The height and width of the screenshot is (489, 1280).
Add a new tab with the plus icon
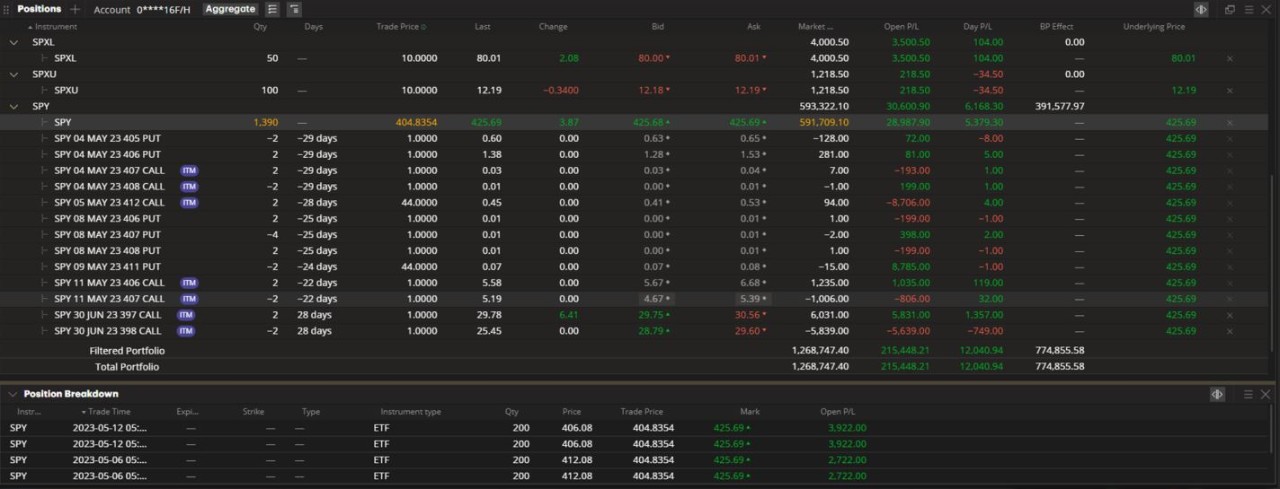coord(75,9)
